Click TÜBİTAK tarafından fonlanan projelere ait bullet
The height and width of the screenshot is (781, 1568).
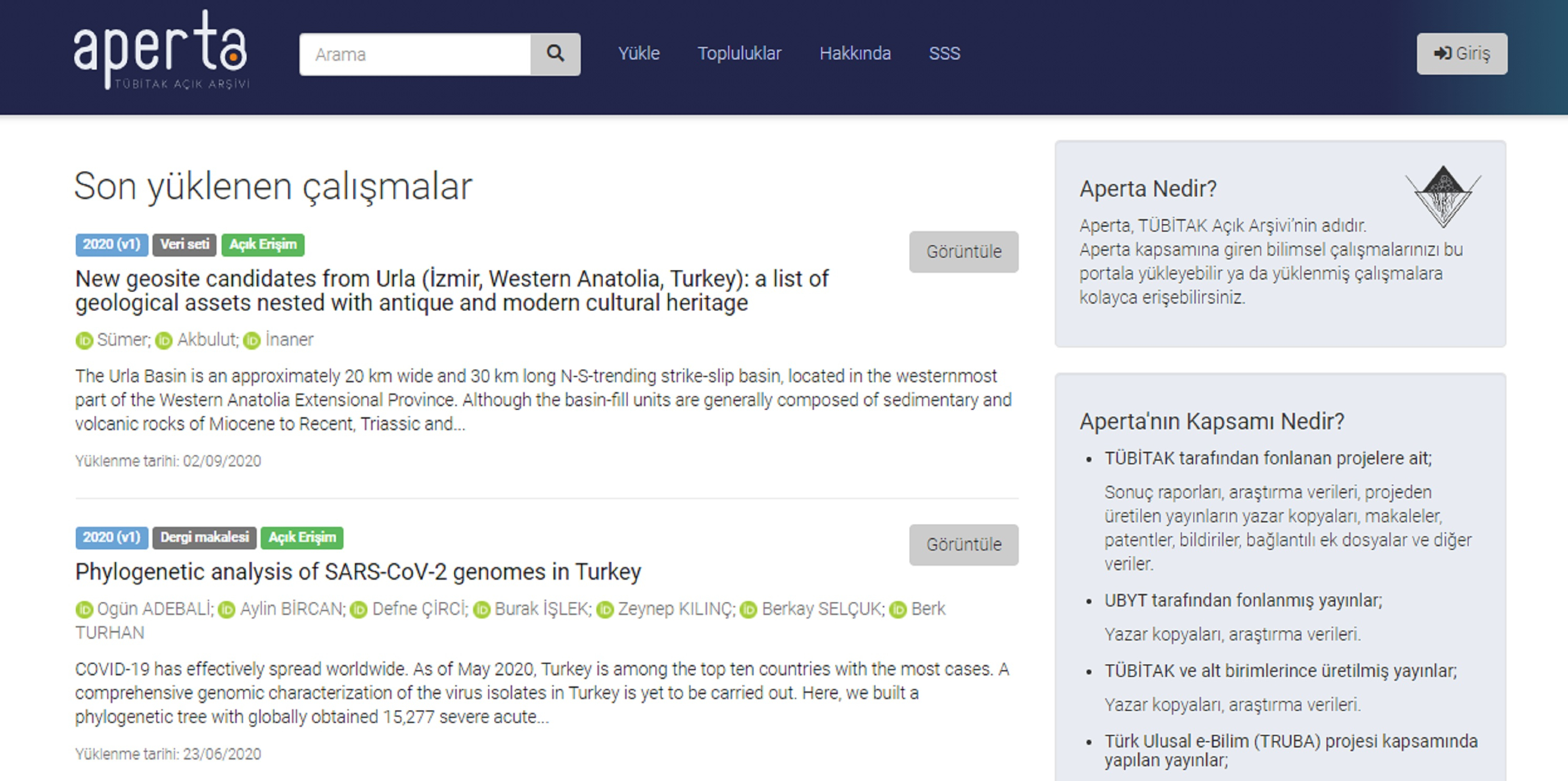1268,458
